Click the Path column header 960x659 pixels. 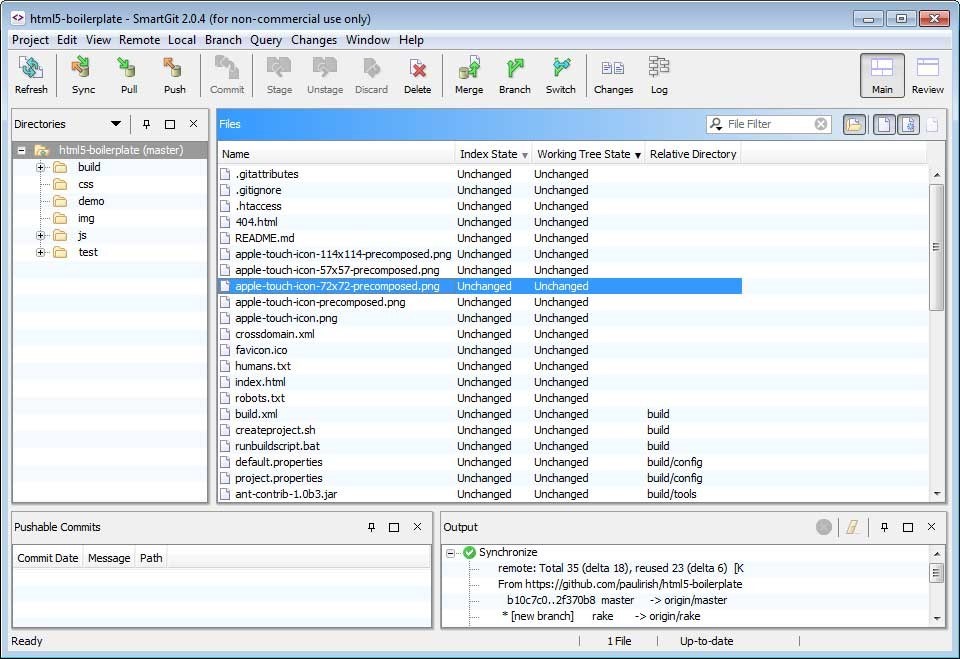coord(151,558)
